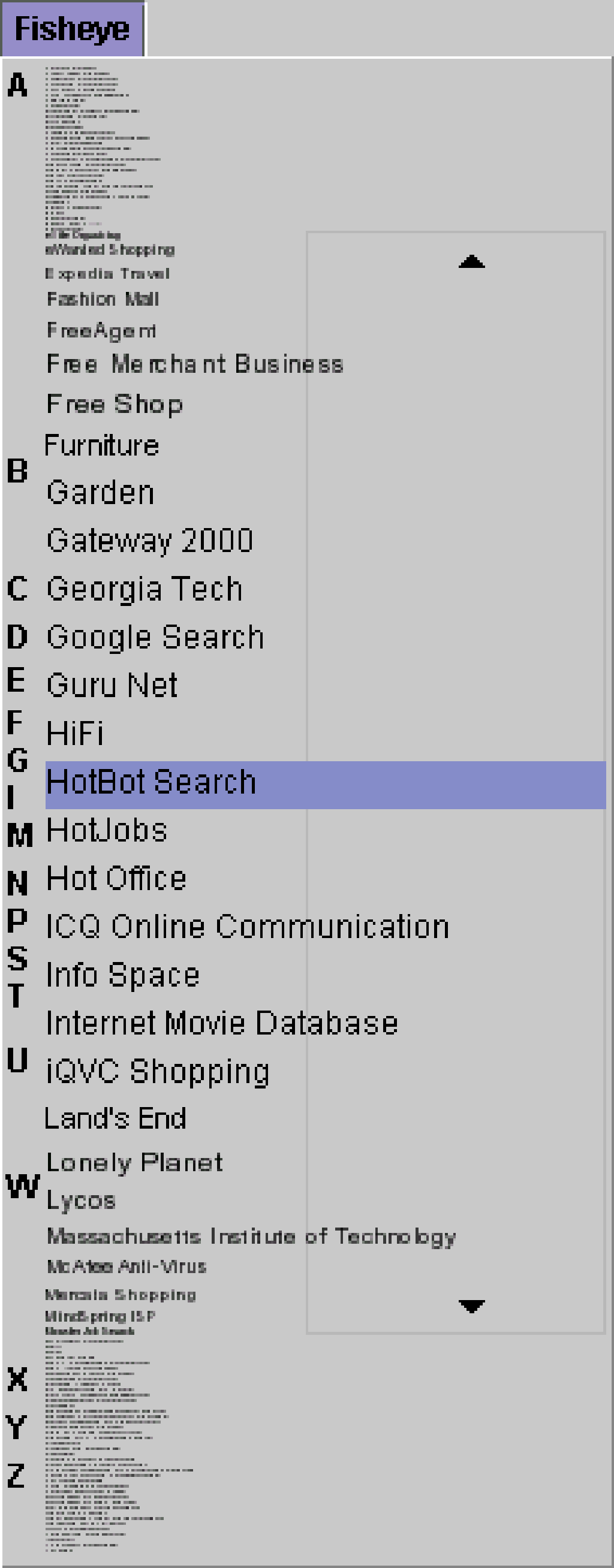The image size is (614, 1568).
Task: Click the down arrow scroll icon
Action: pyautogui.click(x=471, y=1305)
